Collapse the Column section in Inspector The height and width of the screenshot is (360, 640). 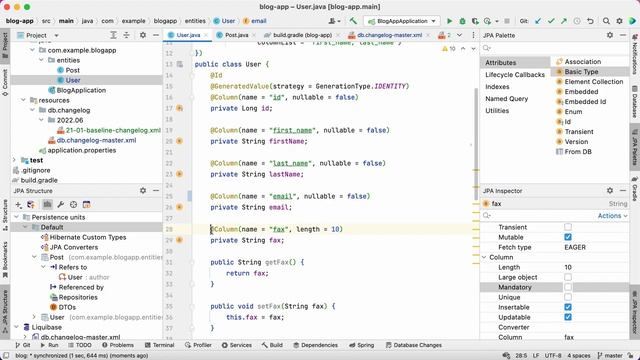(x=484, y=257)
